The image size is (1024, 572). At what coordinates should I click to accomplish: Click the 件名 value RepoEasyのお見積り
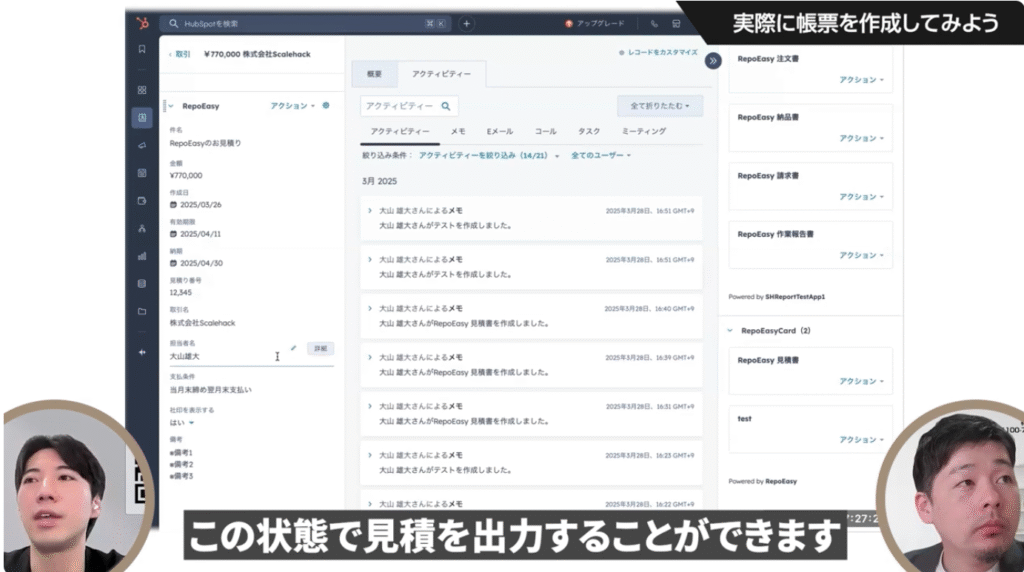click(206, 143)
